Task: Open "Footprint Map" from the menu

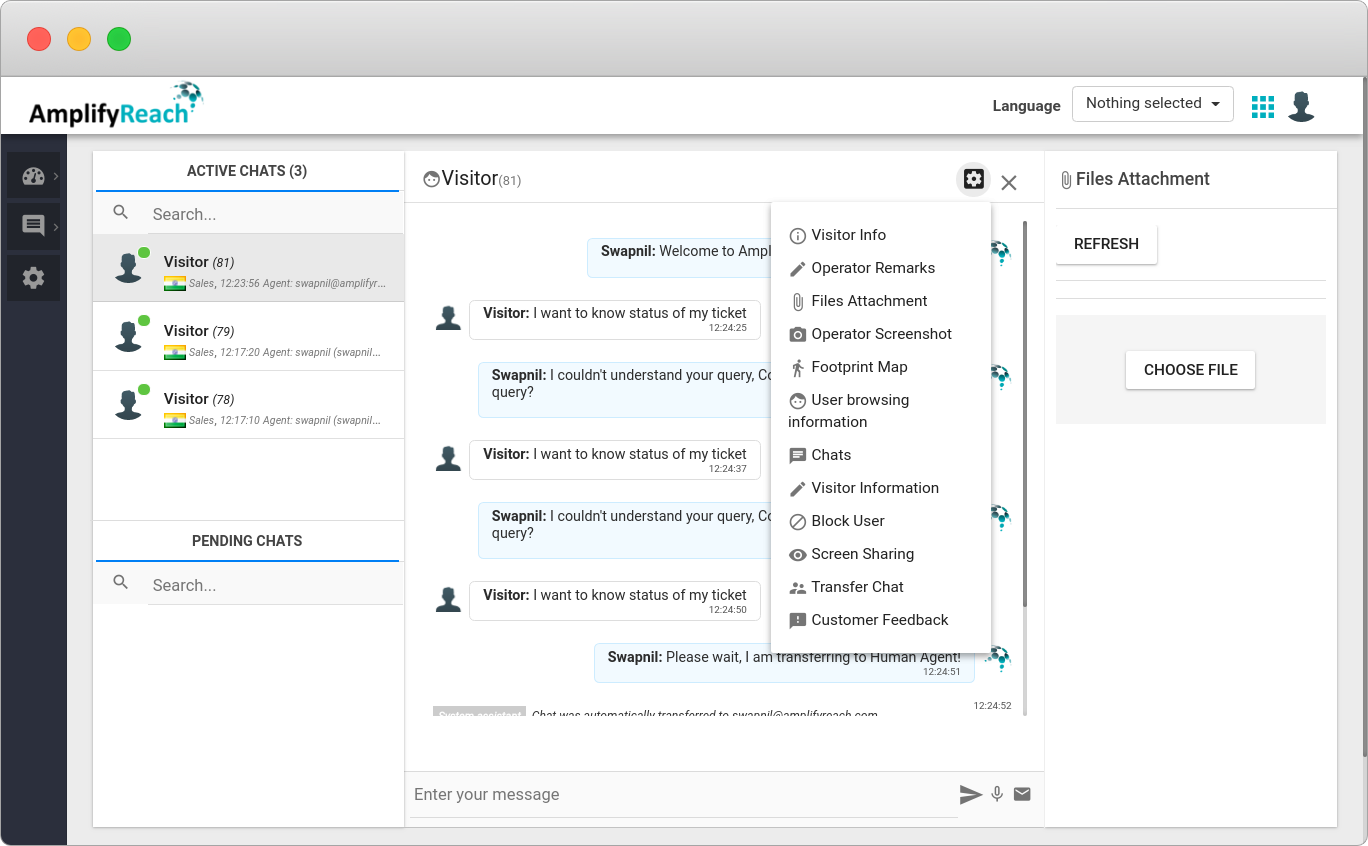Action: click(859, 367)
